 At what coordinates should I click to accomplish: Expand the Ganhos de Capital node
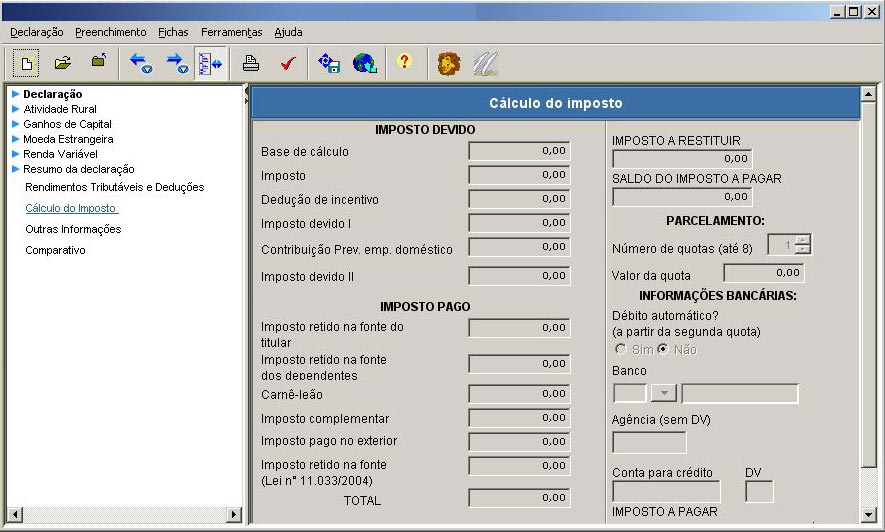tap(16, 124)
